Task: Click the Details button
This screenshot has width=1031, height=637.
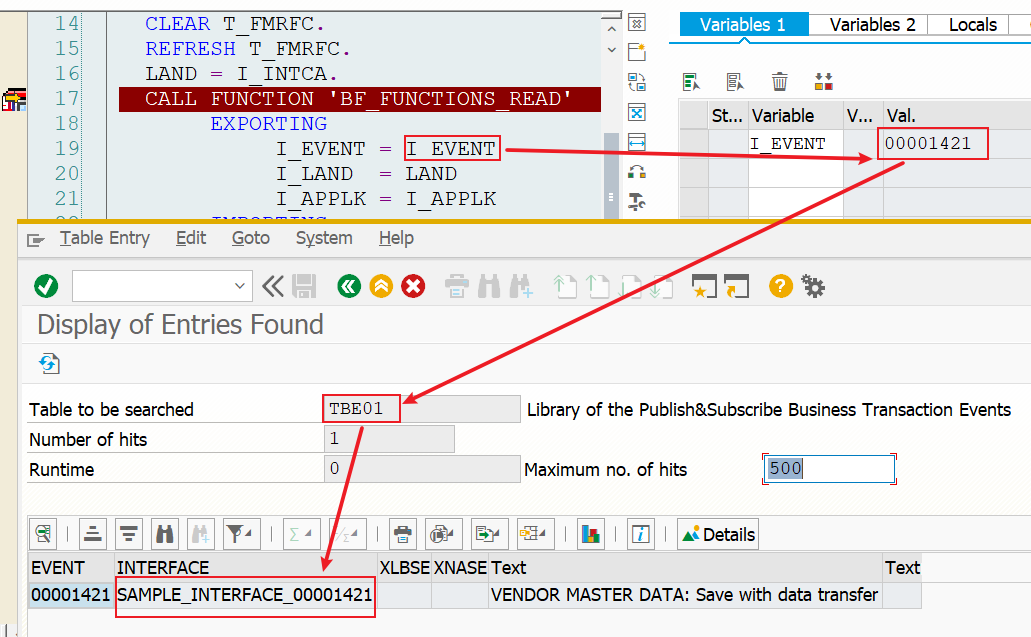Action: tap(718, 534)
